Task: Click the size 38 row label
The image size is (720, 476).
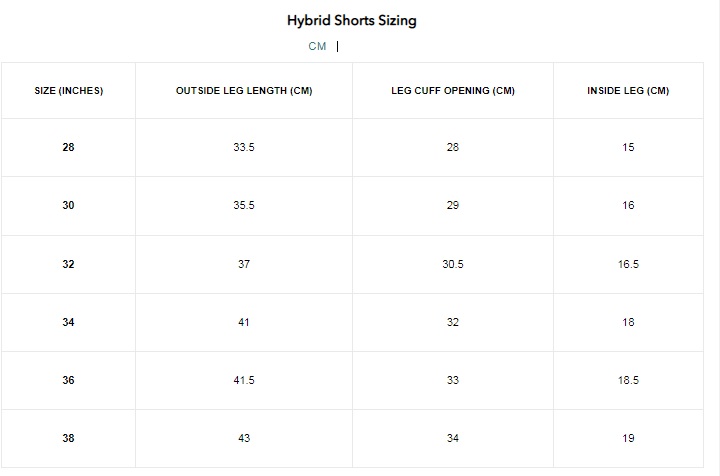Action: coord(68,438)
